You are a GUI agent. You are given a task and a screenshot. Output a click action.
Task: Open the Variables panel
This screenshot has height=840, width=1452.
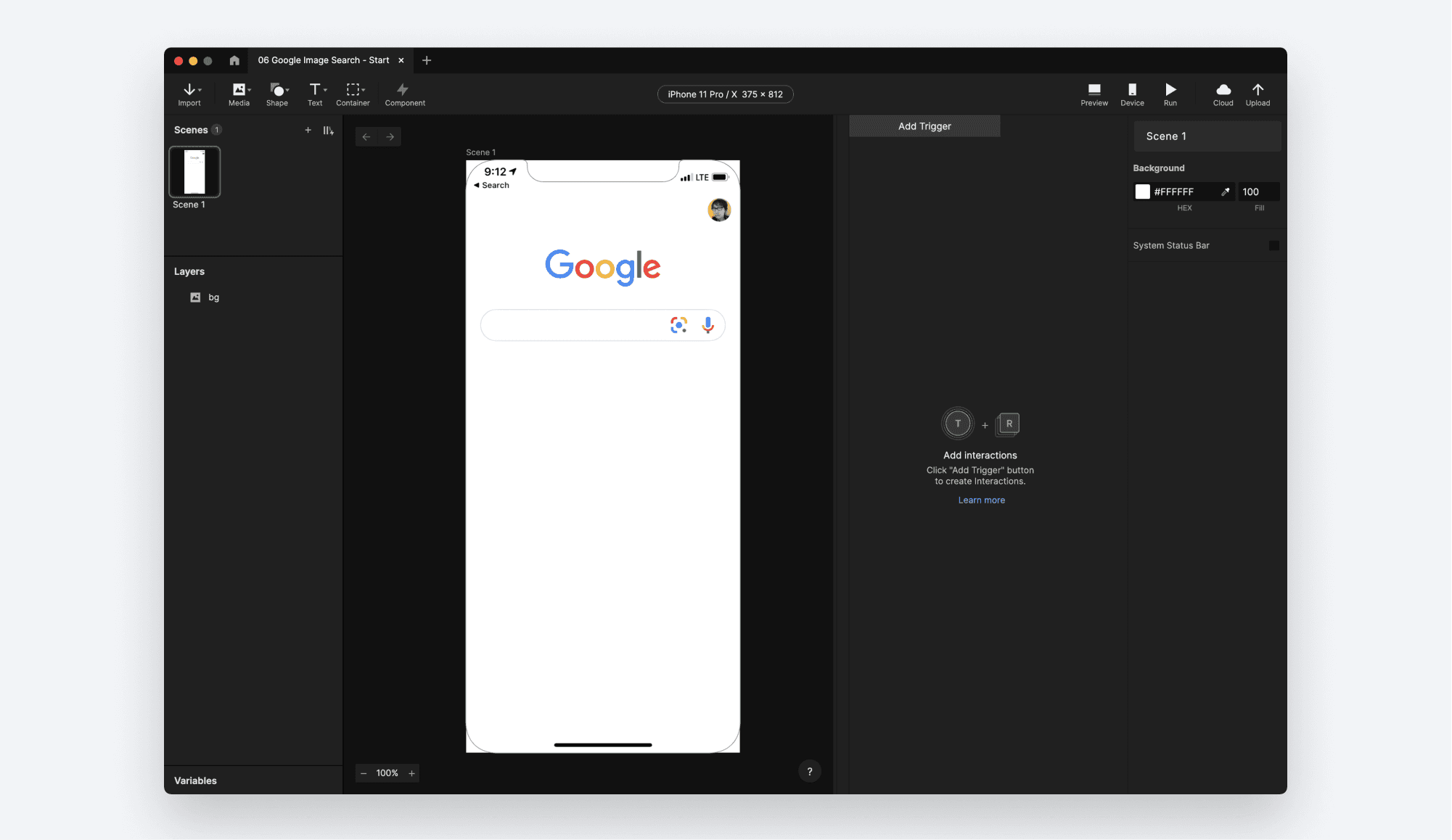[195, 781]
